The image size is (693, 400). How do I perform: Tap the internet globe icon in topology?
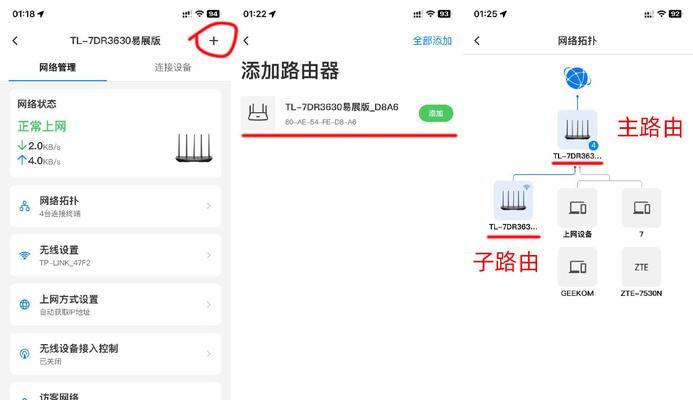[577, 78]
